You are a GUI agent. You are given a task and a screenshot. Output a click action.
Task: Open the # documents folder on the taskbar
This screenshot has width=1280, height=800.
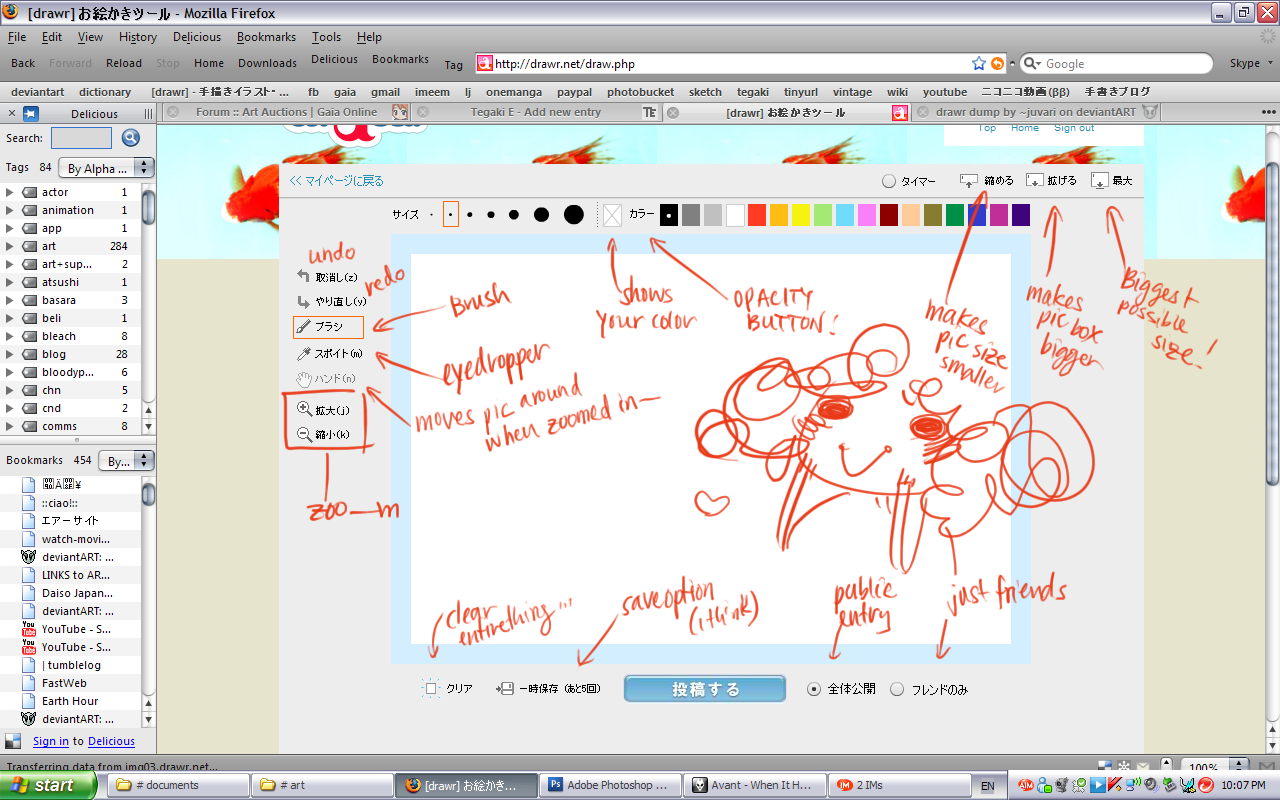click(x=178, y=785)
